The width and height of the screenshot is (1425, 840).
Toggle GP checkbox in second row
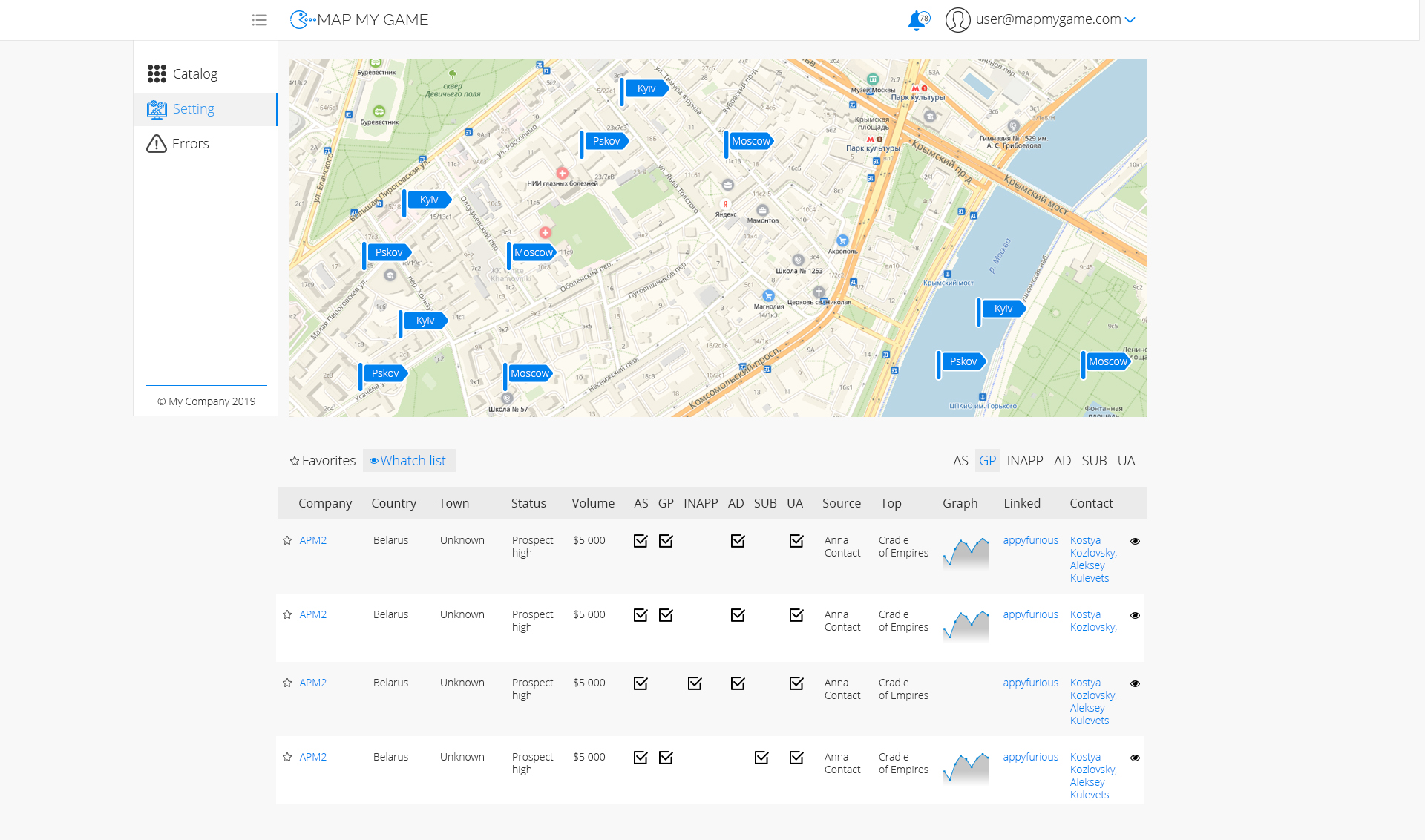click(x=666, y=615)
